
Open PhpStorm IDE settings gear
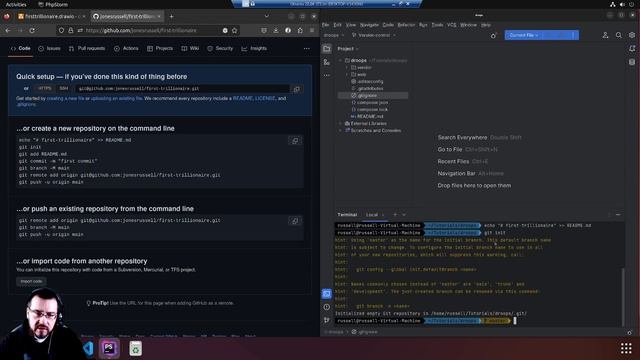coord(632,36)
